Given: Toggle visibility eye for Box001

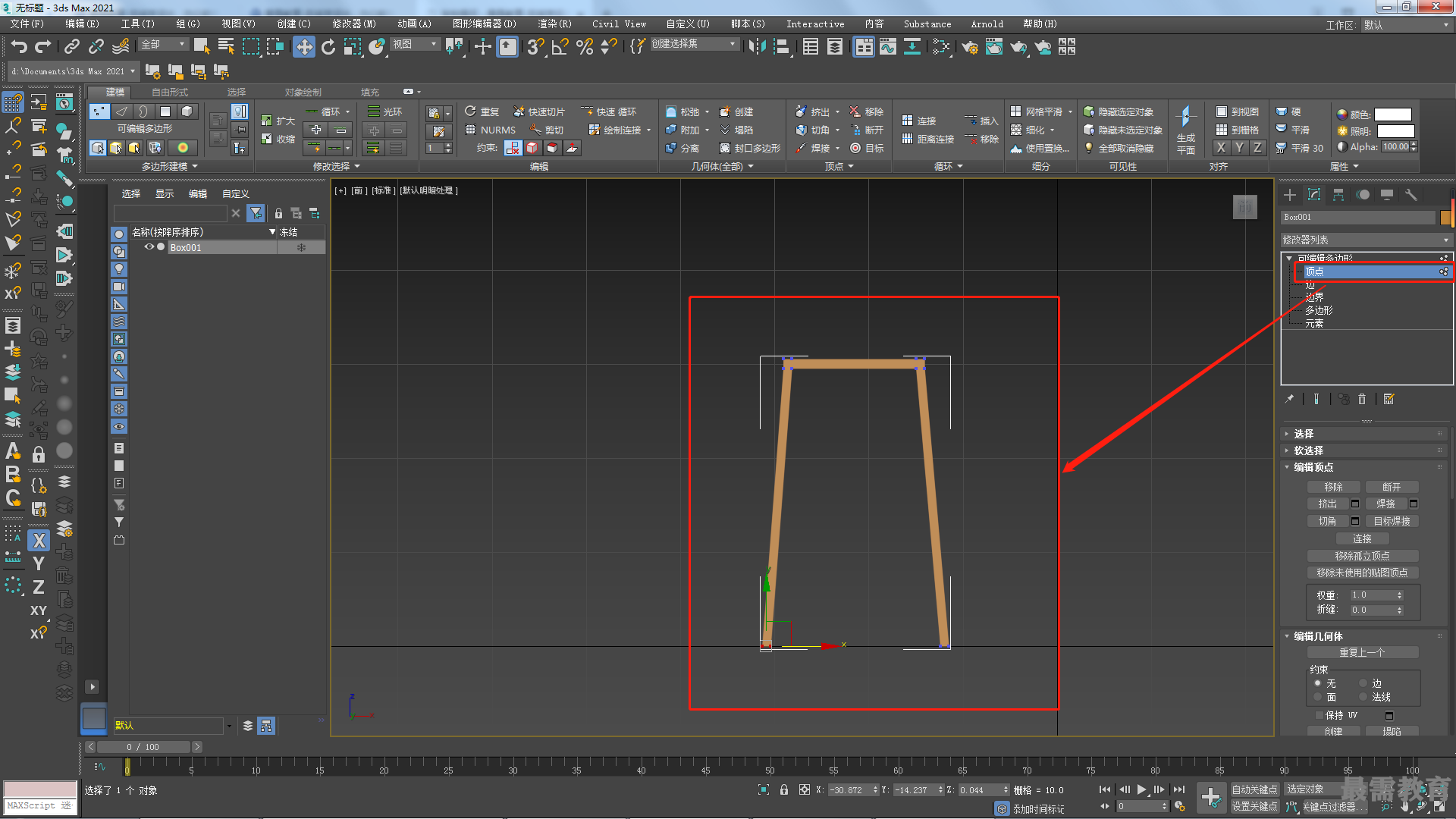Looking at the screenshot, I should [x=149, y=247].
